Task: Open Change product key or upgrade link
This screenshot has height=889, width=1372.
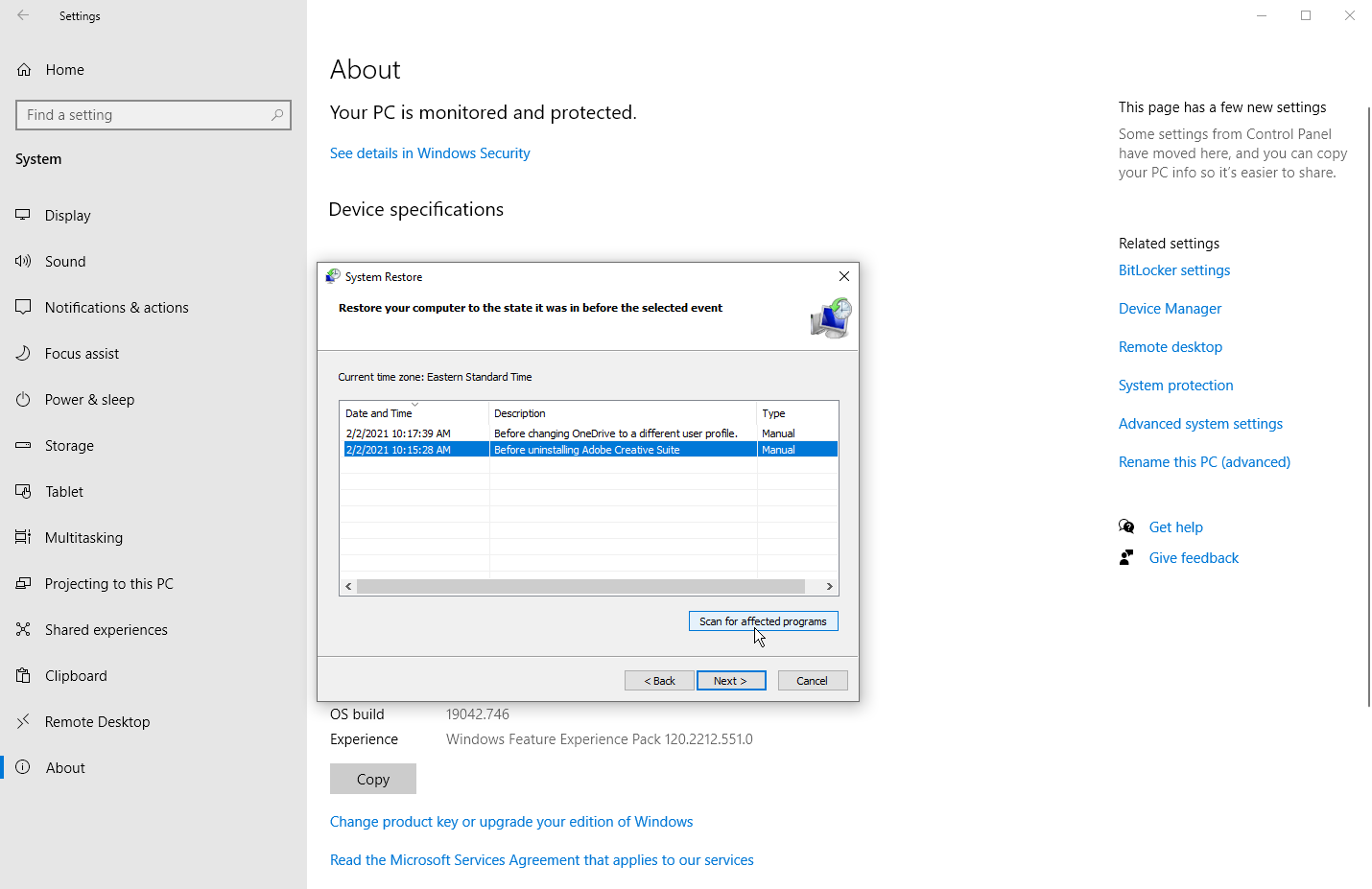Action: point(511,822)
